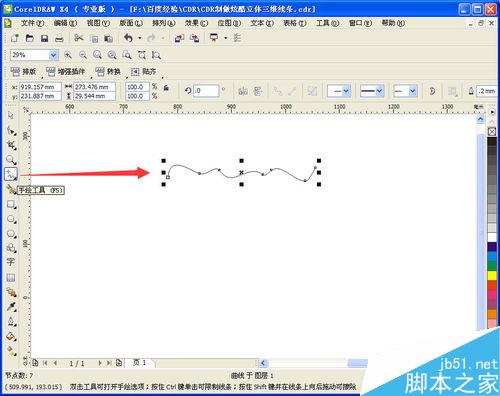500x396 pixels.
Task: Open the 视图 menu
Action: (98, 23)
